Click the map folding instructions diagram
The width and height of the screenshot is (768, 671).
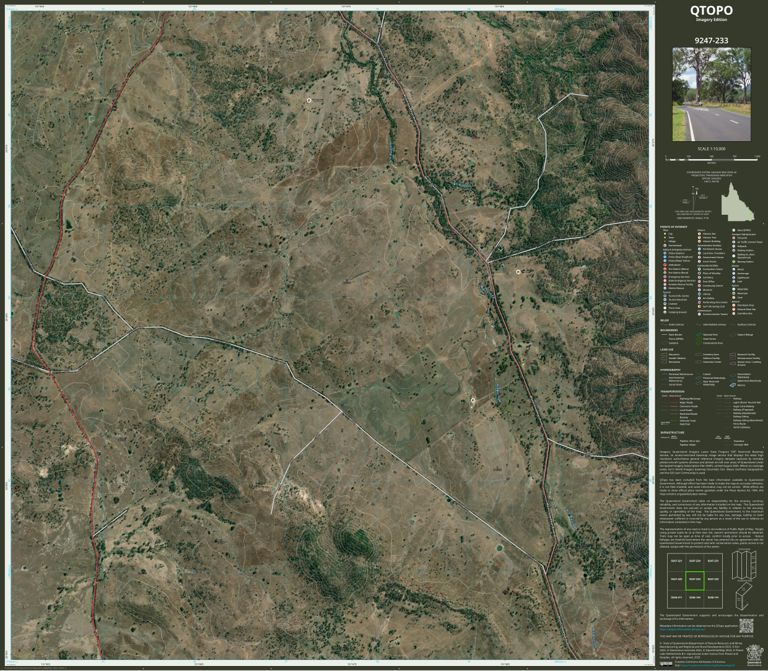744,580
